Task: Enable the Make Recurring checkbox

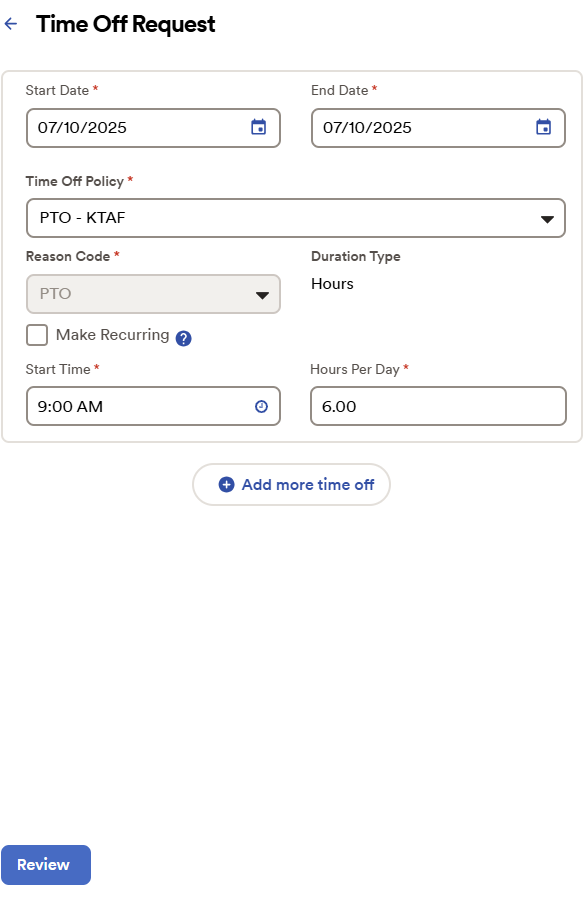Action: 37,335
